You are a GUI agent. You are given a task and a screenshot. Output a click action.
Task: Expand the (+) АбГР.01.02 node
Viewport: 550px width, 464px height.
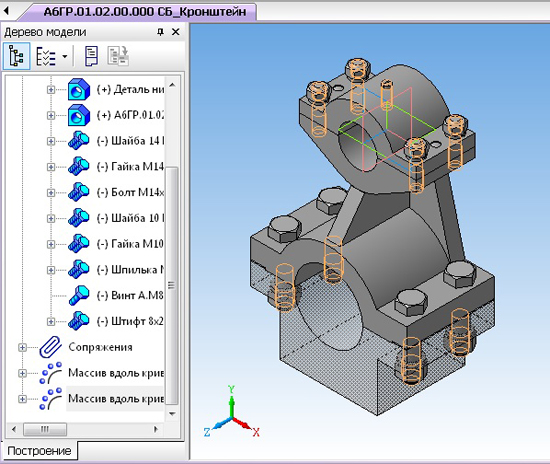click(x=51, y=115)
